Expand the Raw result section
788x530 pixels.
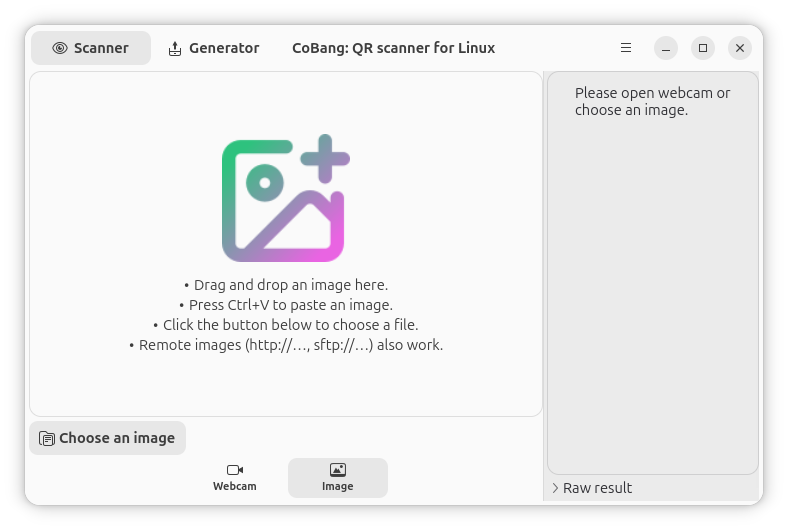pos(592,488)
